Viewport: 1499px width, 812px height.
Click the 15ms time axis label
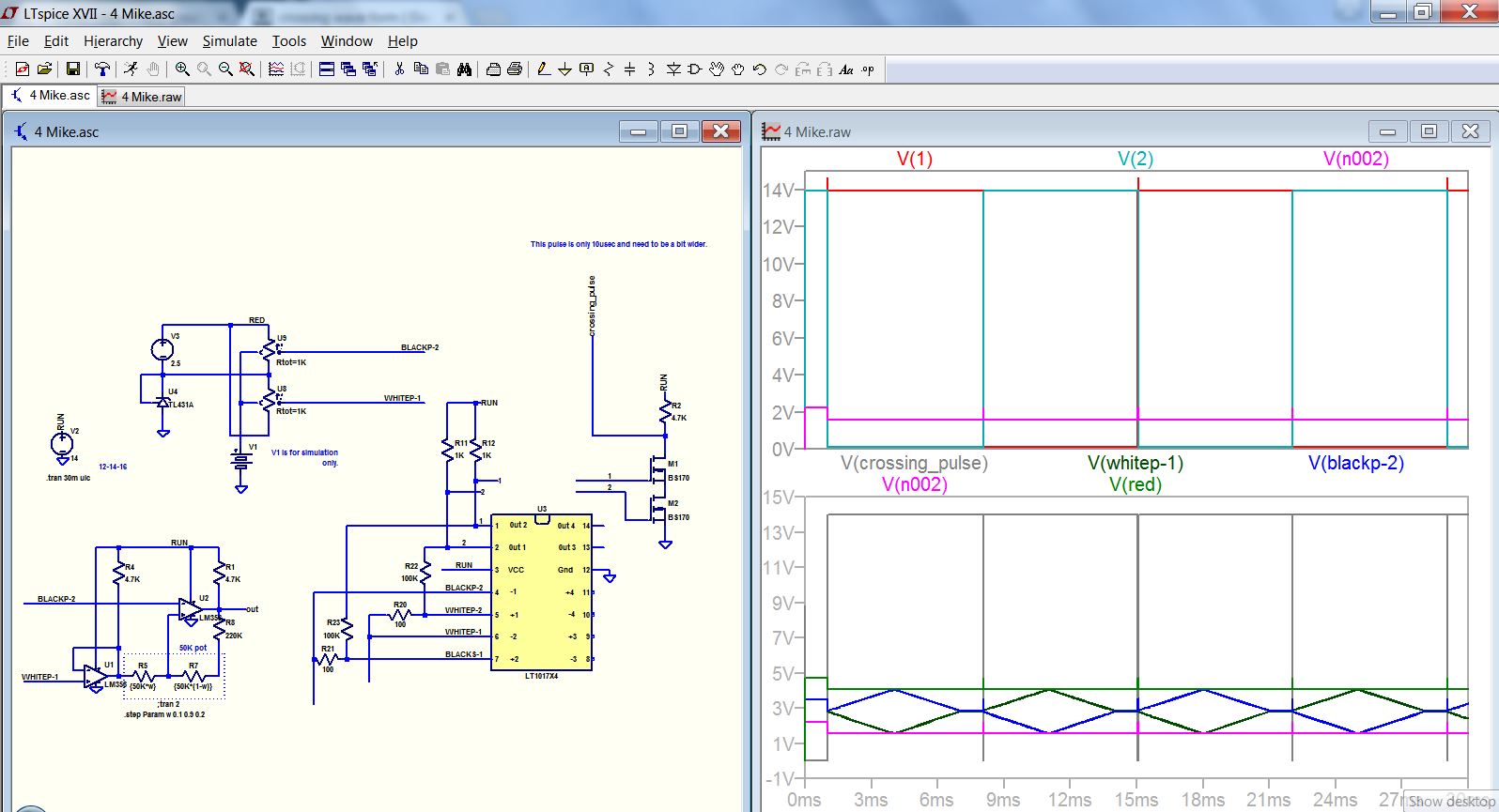pyautogui.click(x=1136, y=800)
